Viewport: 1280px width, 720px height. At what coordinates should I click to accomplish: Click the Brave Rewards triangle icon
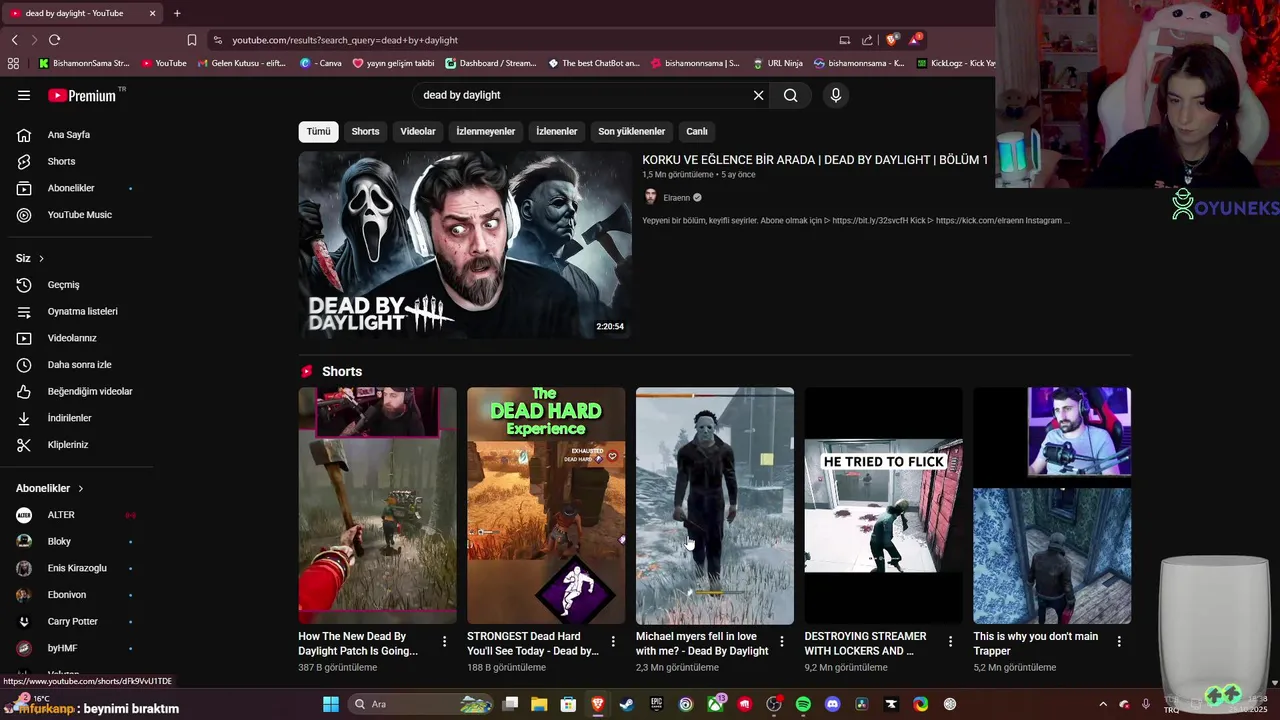(915, 40)
